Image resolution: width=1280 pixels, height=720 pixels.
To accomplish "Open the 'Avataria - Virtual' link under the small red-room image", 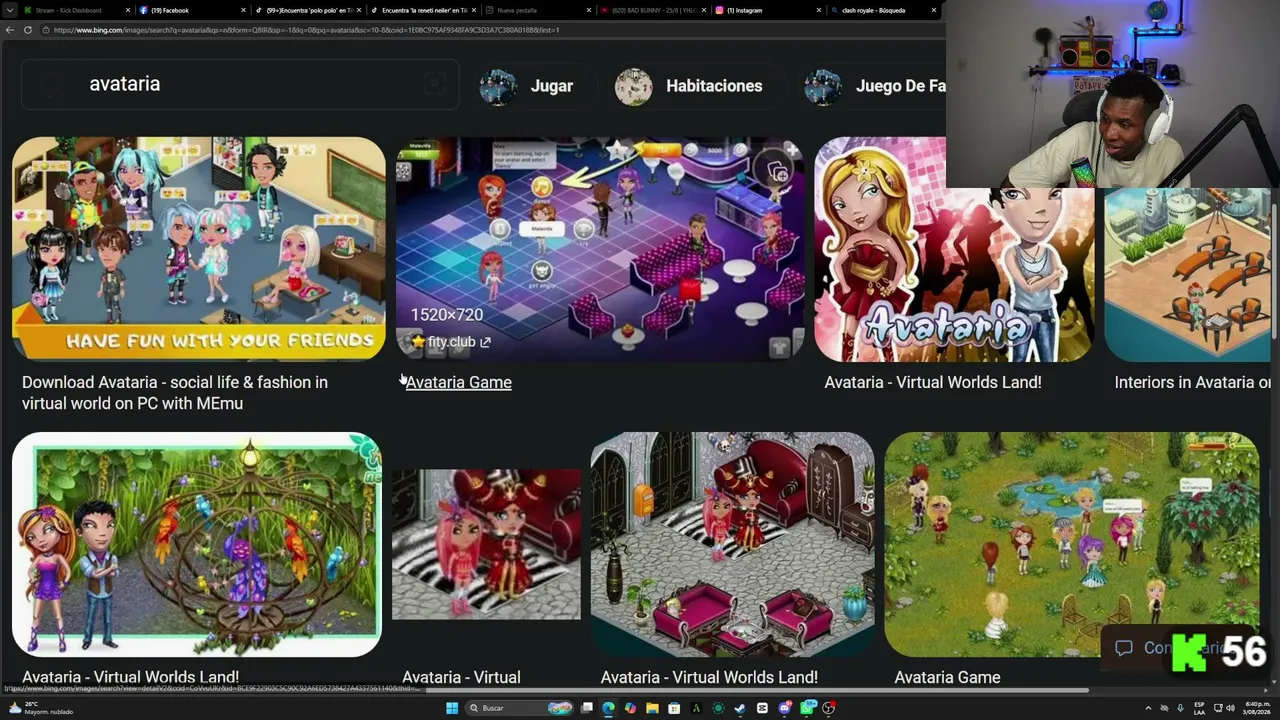I will 461,677.
